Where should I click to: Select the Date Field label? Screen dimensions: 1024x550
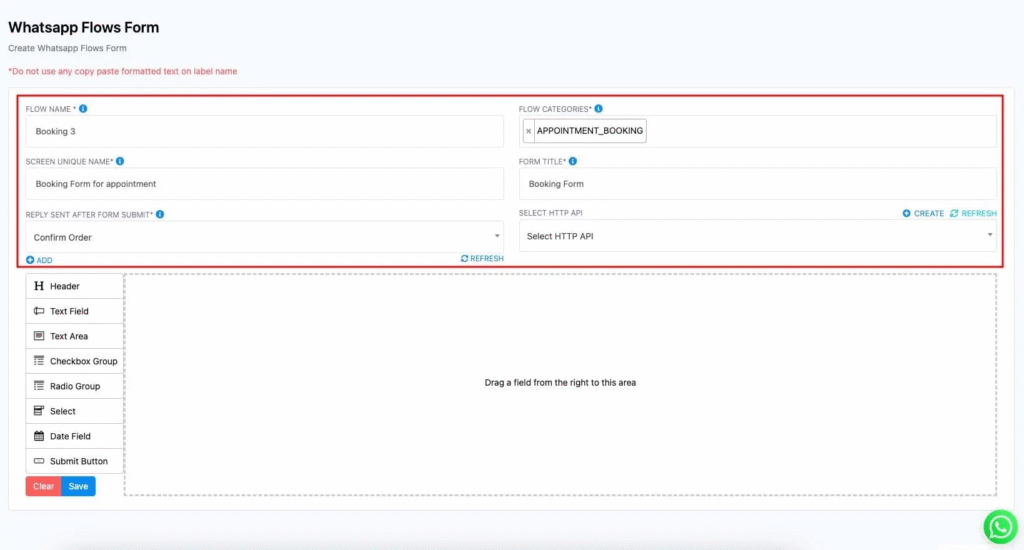click(71, 436)
